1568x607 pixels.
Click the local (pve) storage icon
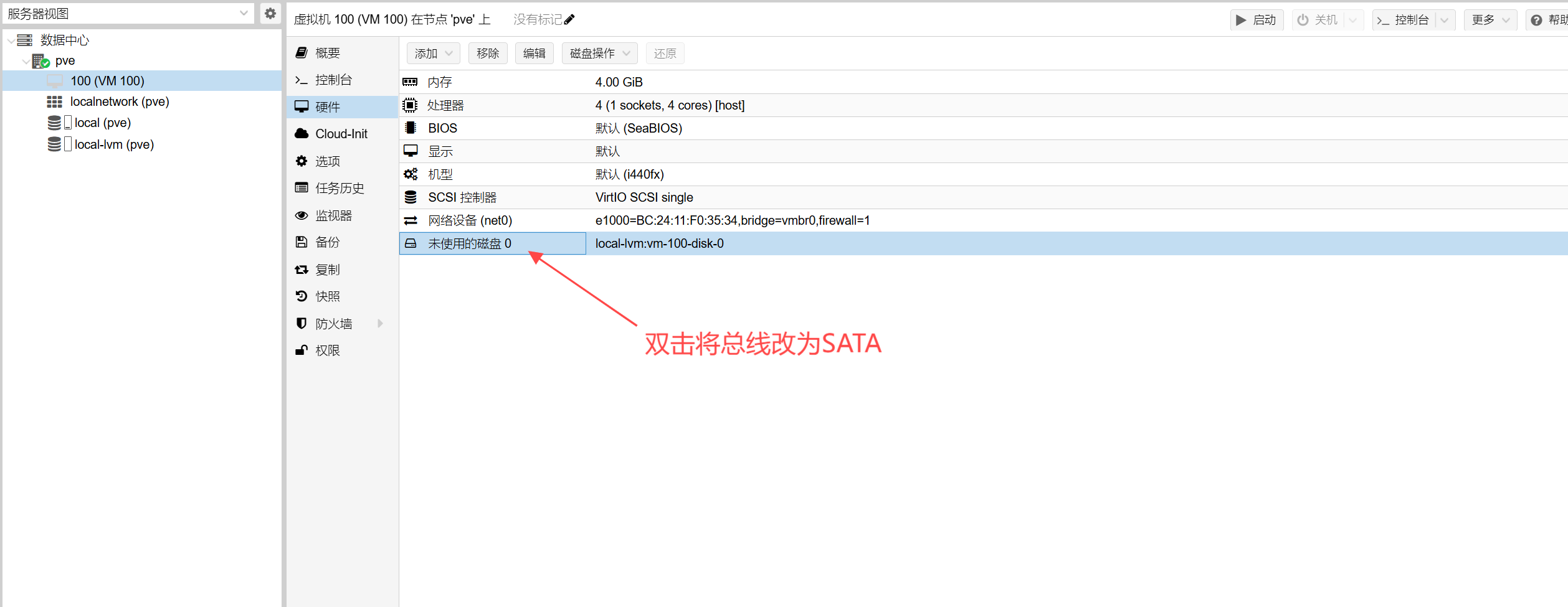pos(55,123)
